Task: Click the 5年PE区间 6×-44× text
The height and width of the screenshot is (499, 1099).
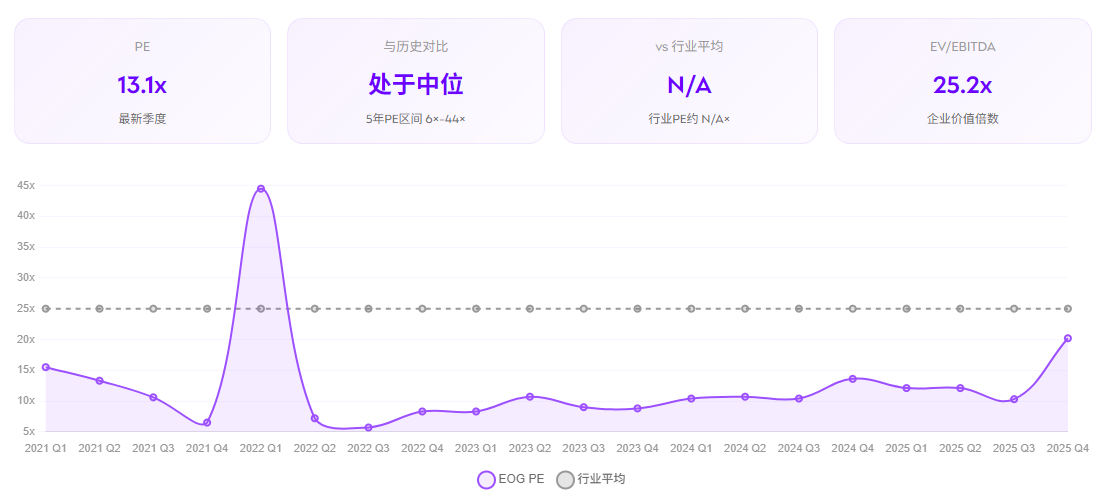Action: pos(416,119)
